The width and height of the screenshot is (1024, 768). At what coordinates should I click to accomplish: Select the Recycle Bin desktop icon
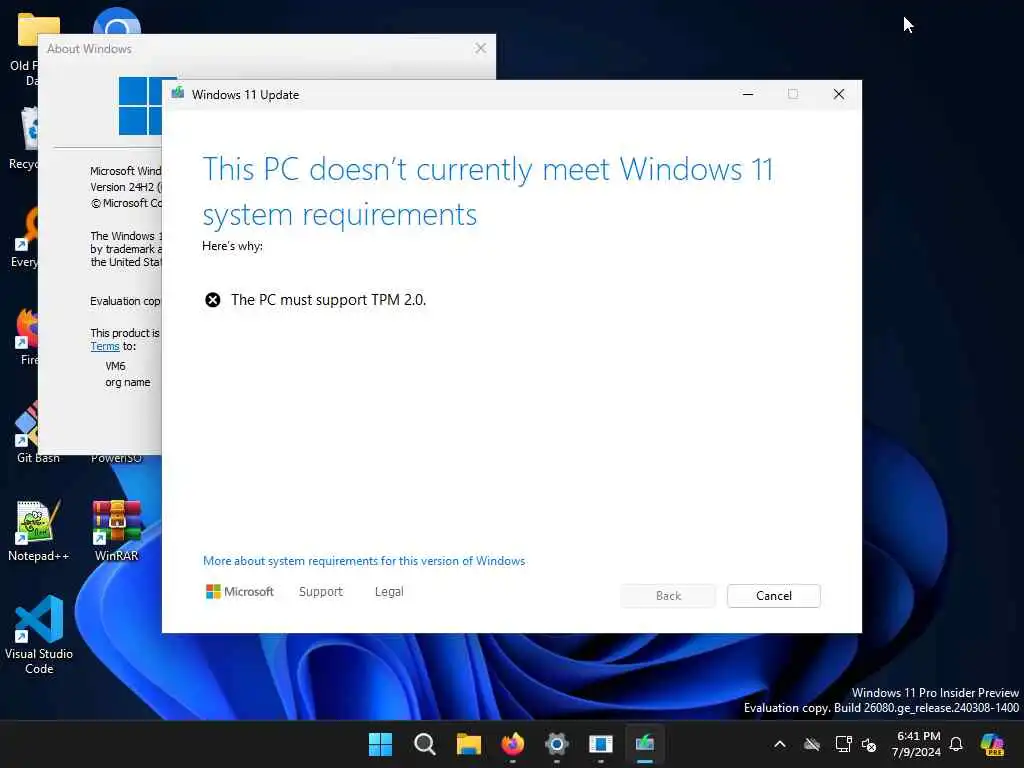click(26, 138)
